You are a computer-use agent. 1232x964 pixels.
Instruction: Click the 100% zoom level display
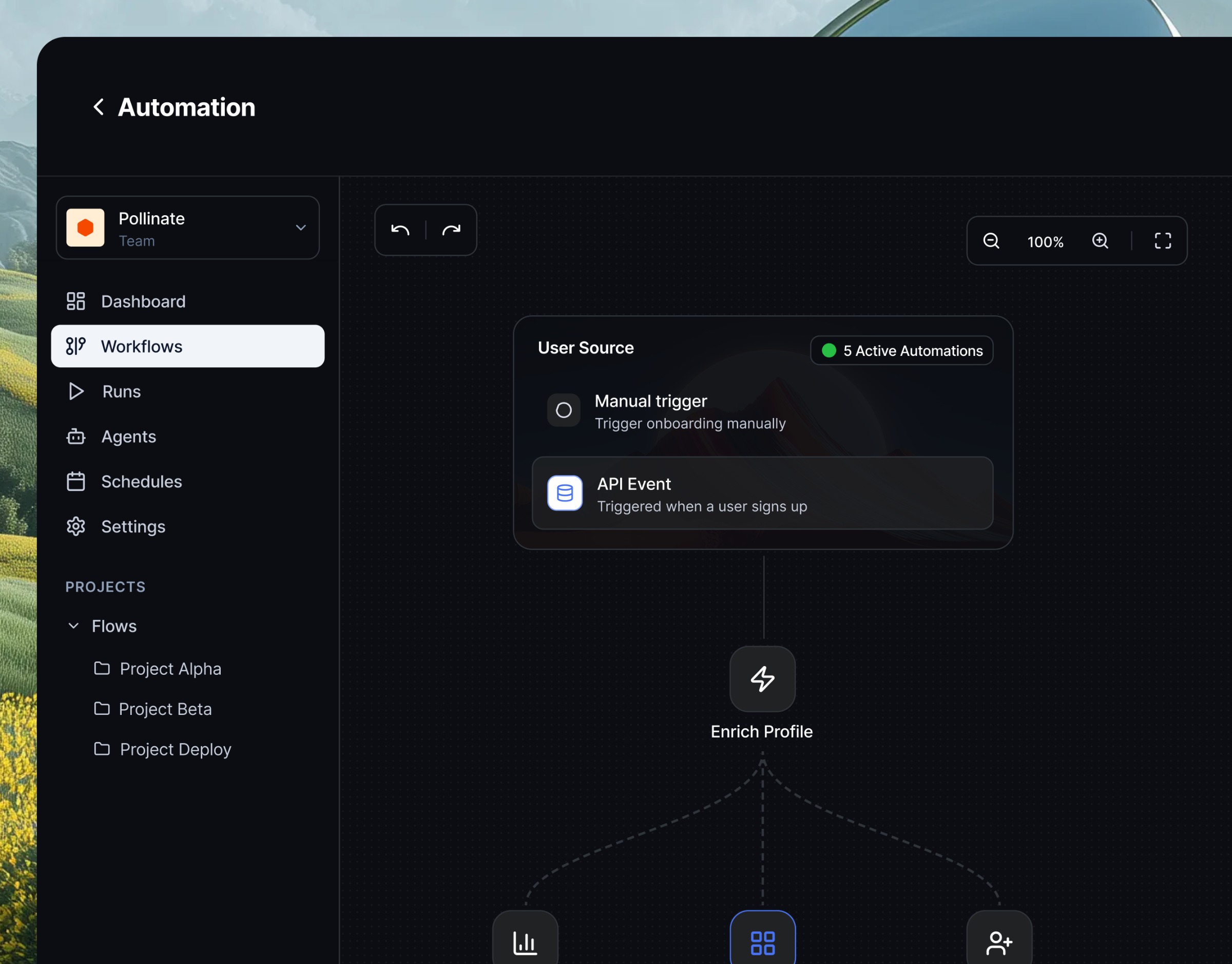point(1045,242)
